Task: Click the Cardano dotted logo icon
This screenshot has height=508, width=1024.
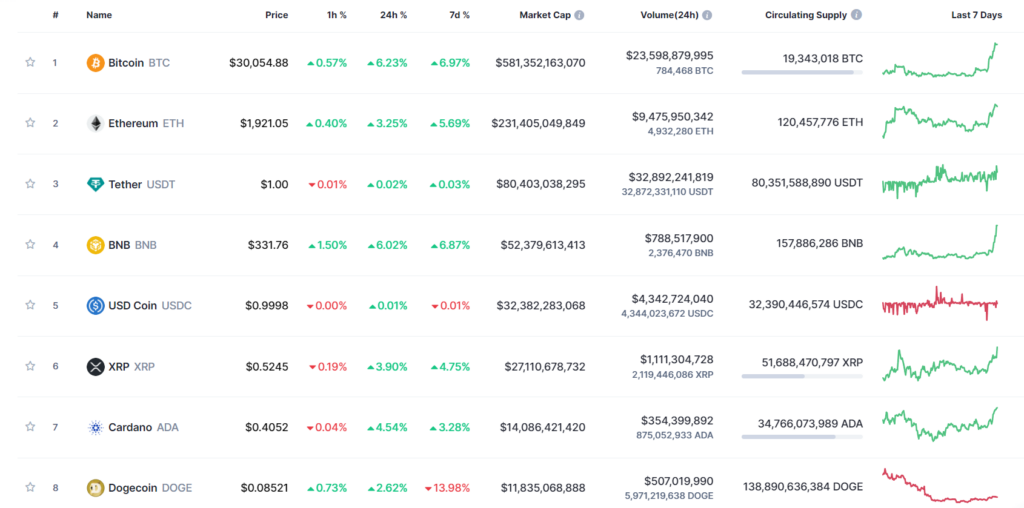Action: (95, 427)
